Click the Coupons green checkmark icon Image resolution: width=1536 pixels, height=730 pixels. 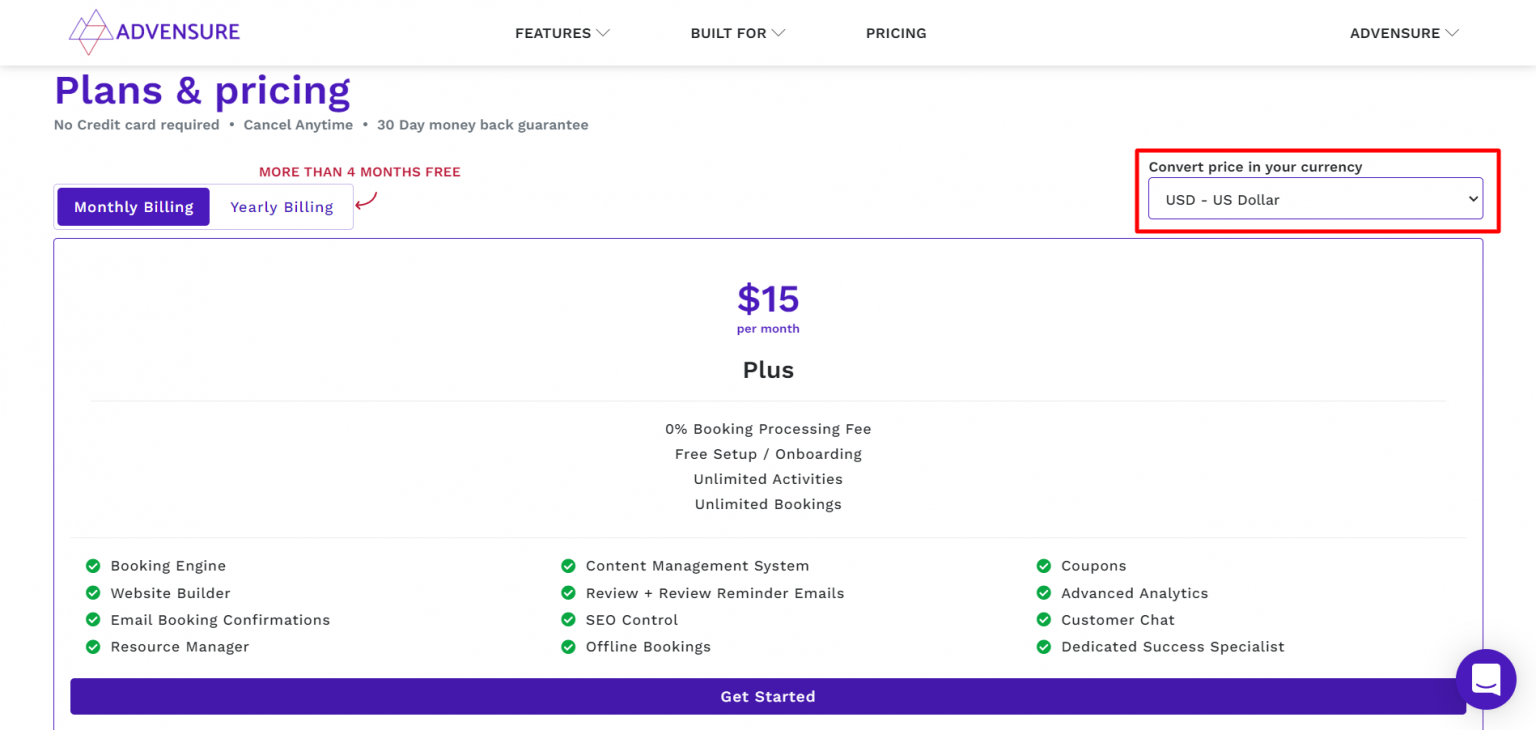pos(1044,566)
